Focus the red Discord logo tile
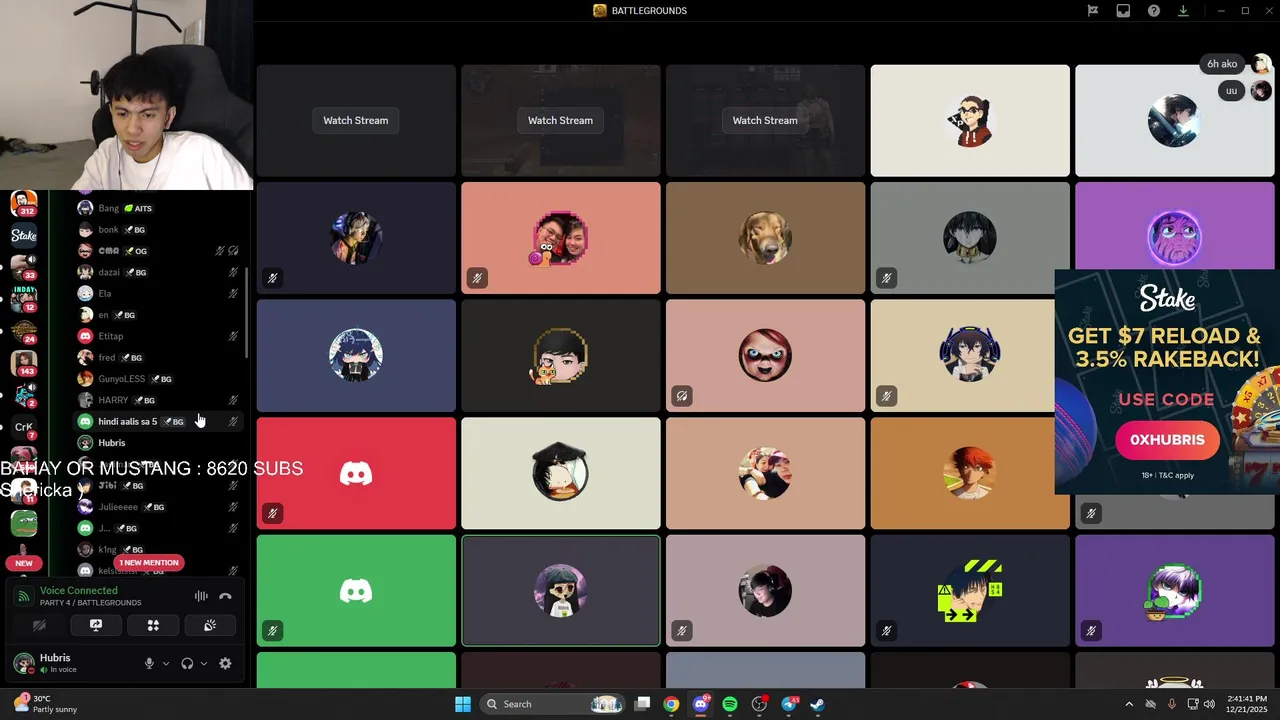1280x720 pixels. [x=356, y=473]
